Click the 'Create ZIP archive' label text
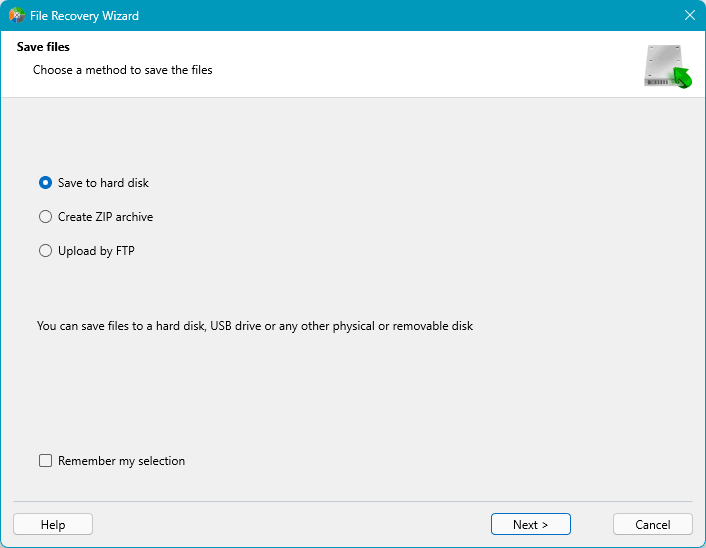 (105, 217)
